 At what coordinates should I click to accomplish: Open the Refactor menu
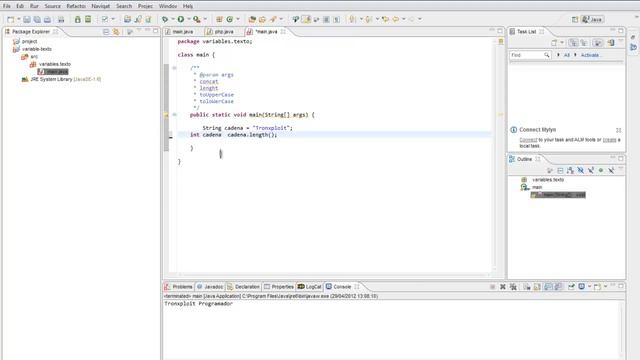coord(76,6)
